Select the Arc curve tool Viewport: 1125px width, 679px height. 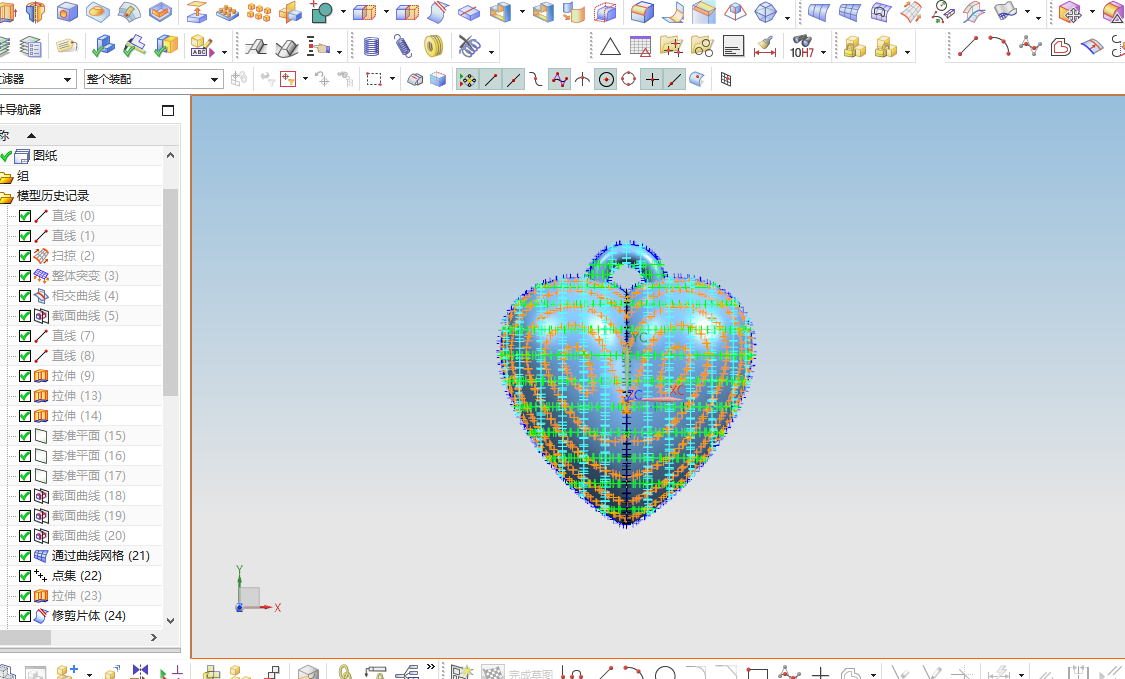(999, 47)
